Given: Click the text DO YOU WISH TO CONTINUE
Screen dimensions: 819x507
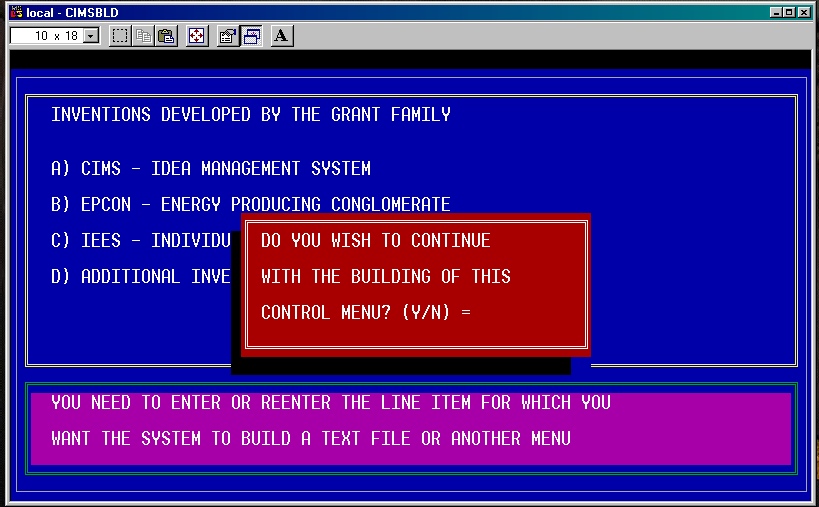Looking at the screenshot, I should tap(376, 240).
